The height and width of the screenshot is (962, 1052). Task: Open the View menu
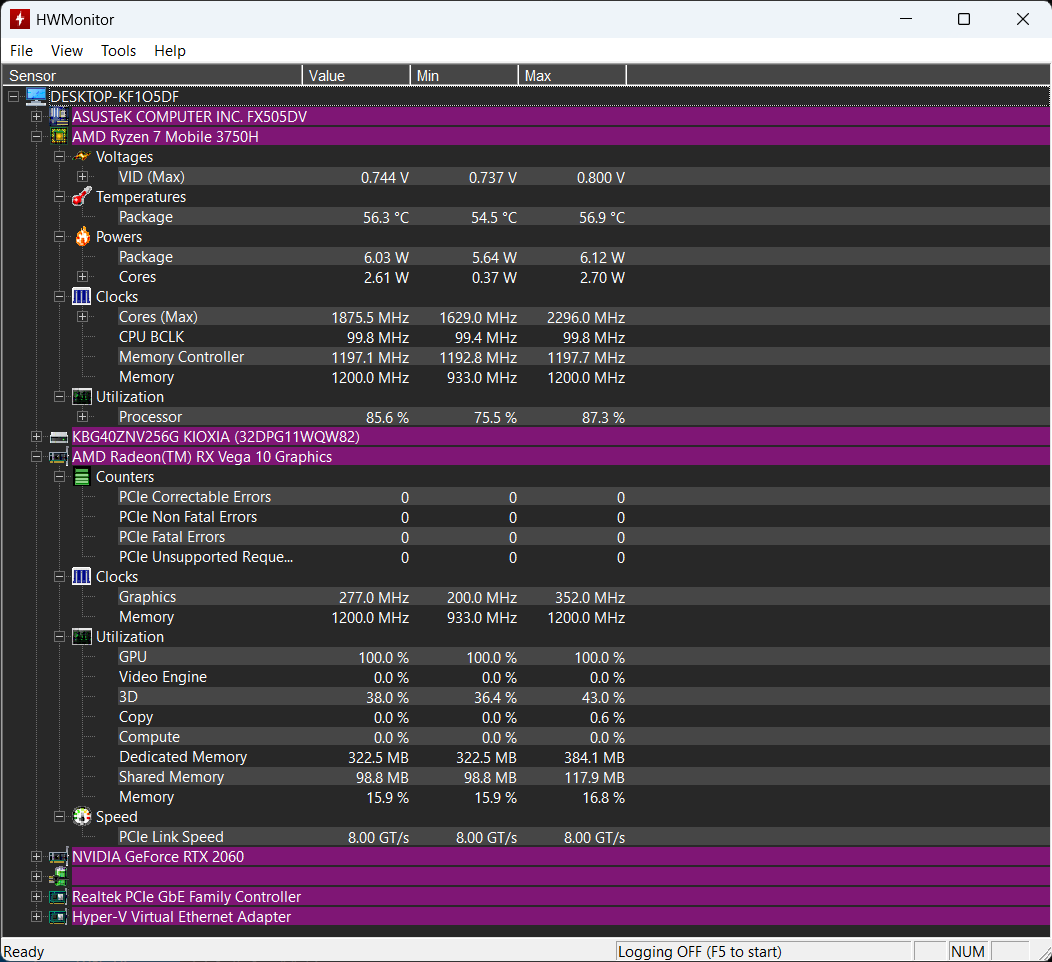67,51
